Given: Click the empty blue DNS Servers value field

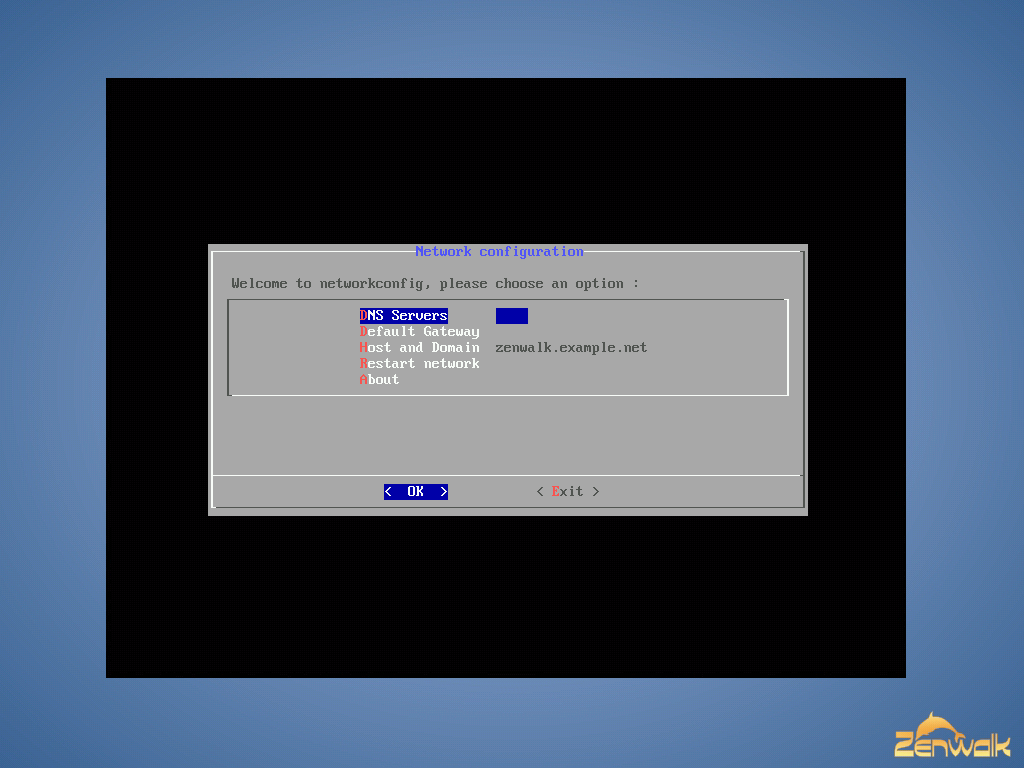Looking at the screenshot, I should coord(511,316).
